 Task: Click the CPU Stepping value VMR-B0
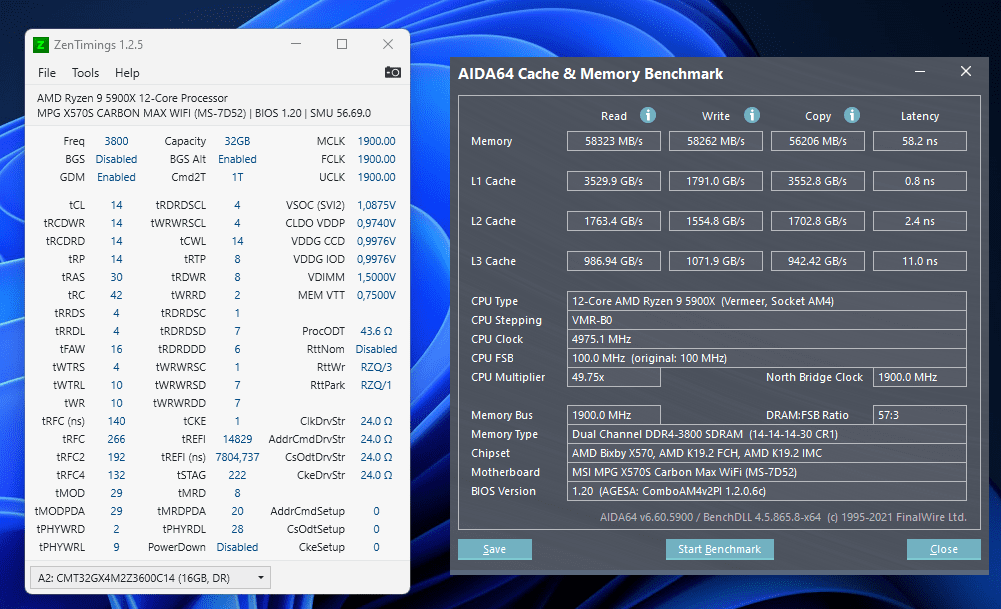(x=767, y=320)
